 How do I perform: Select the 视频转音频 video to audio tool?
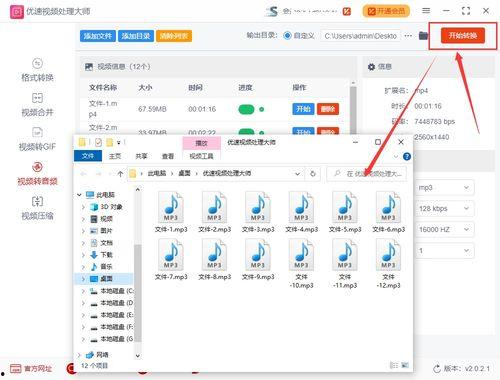(37, 174)
